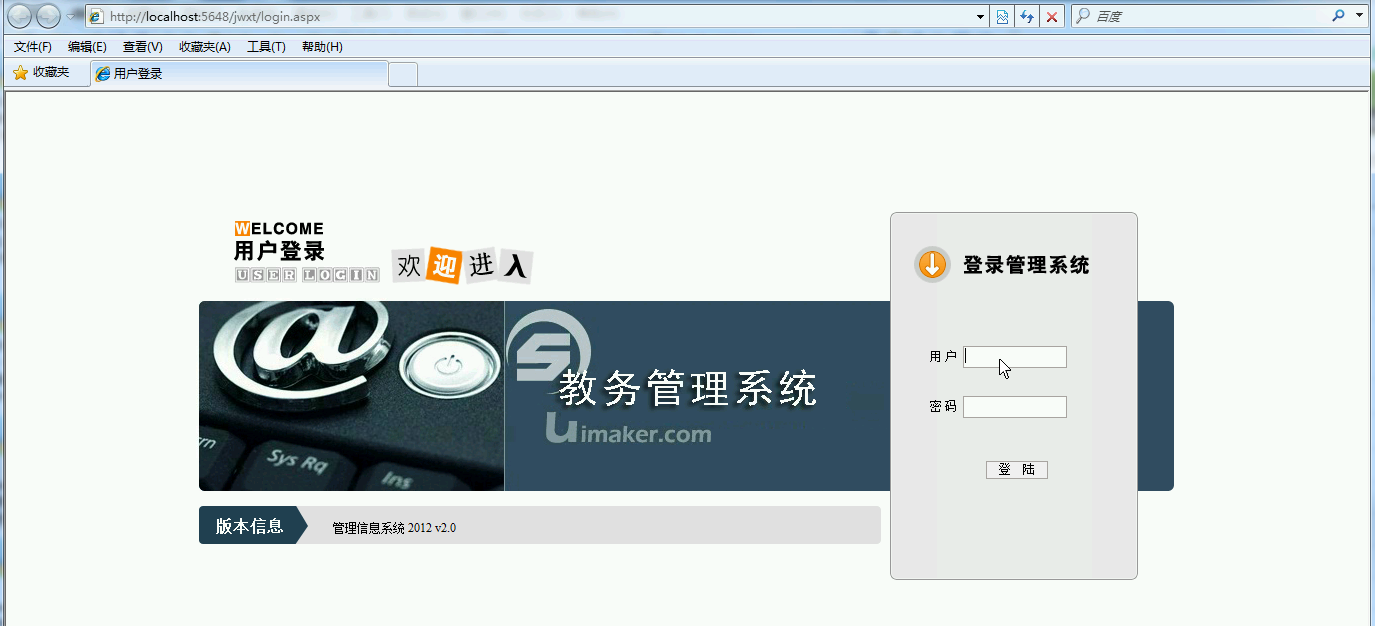Focus the 密码 password input field
This screenshot has width=1375, height=626.
click(x=1015, y=407)
